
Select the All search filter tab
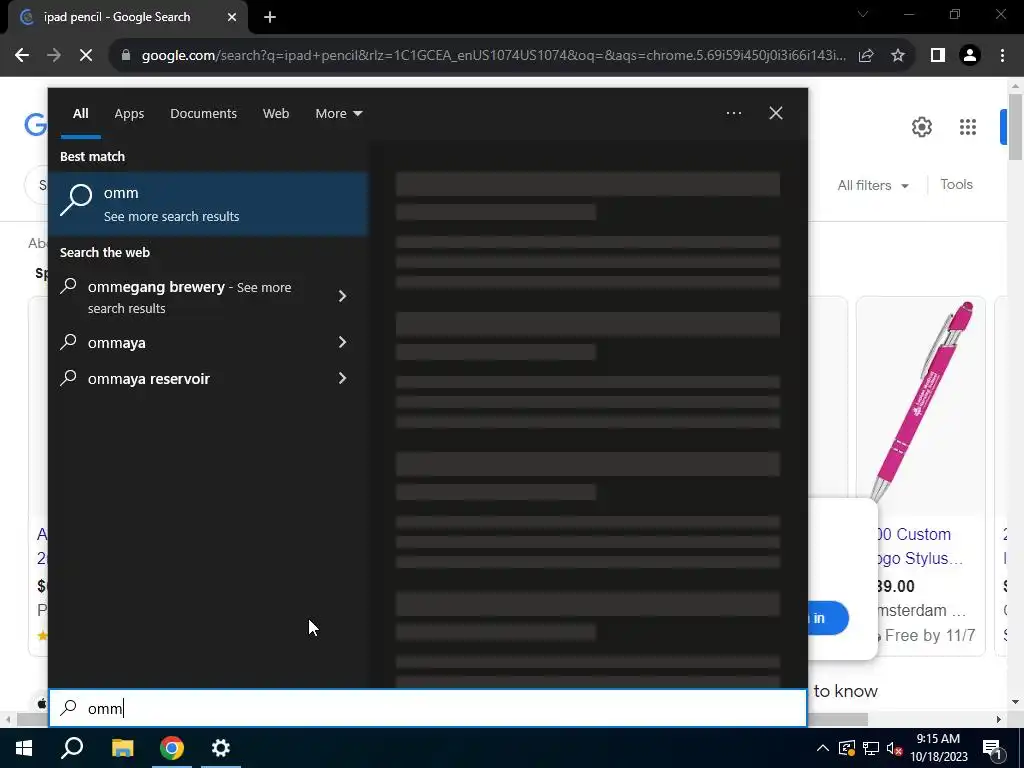point(80,114)
